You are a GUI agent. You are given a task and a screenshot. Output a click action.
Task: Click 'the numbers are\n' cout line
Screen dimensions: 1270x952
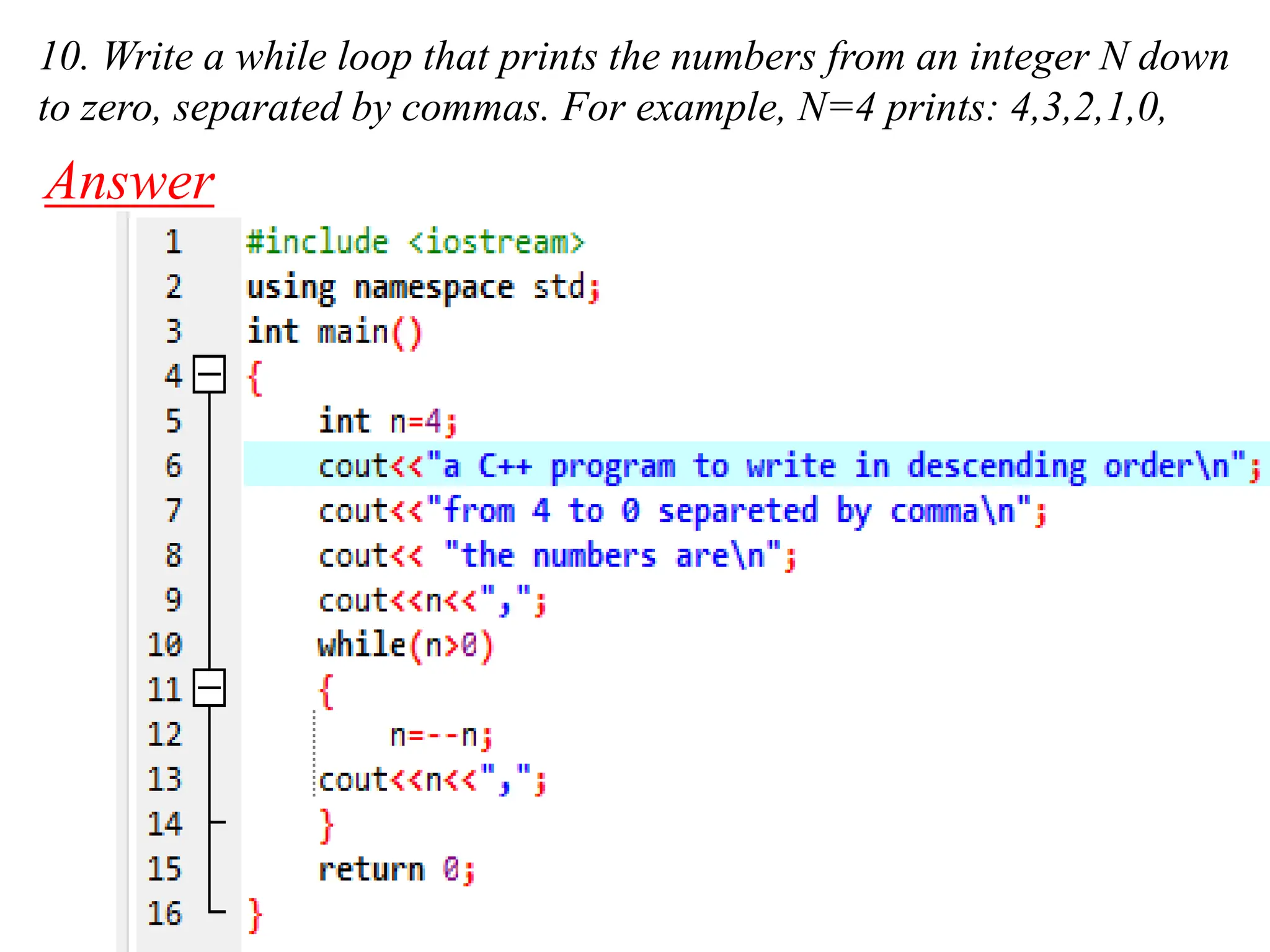557,556
